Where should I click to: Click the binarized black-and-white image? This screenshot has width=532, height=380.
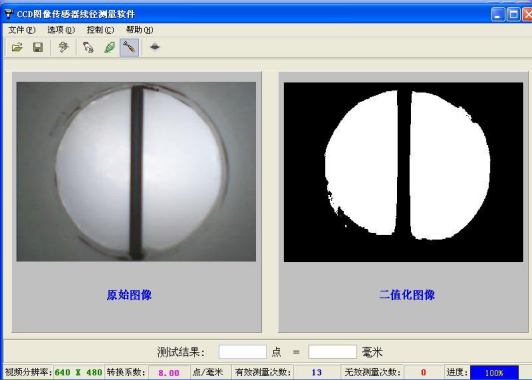point(403,172)
